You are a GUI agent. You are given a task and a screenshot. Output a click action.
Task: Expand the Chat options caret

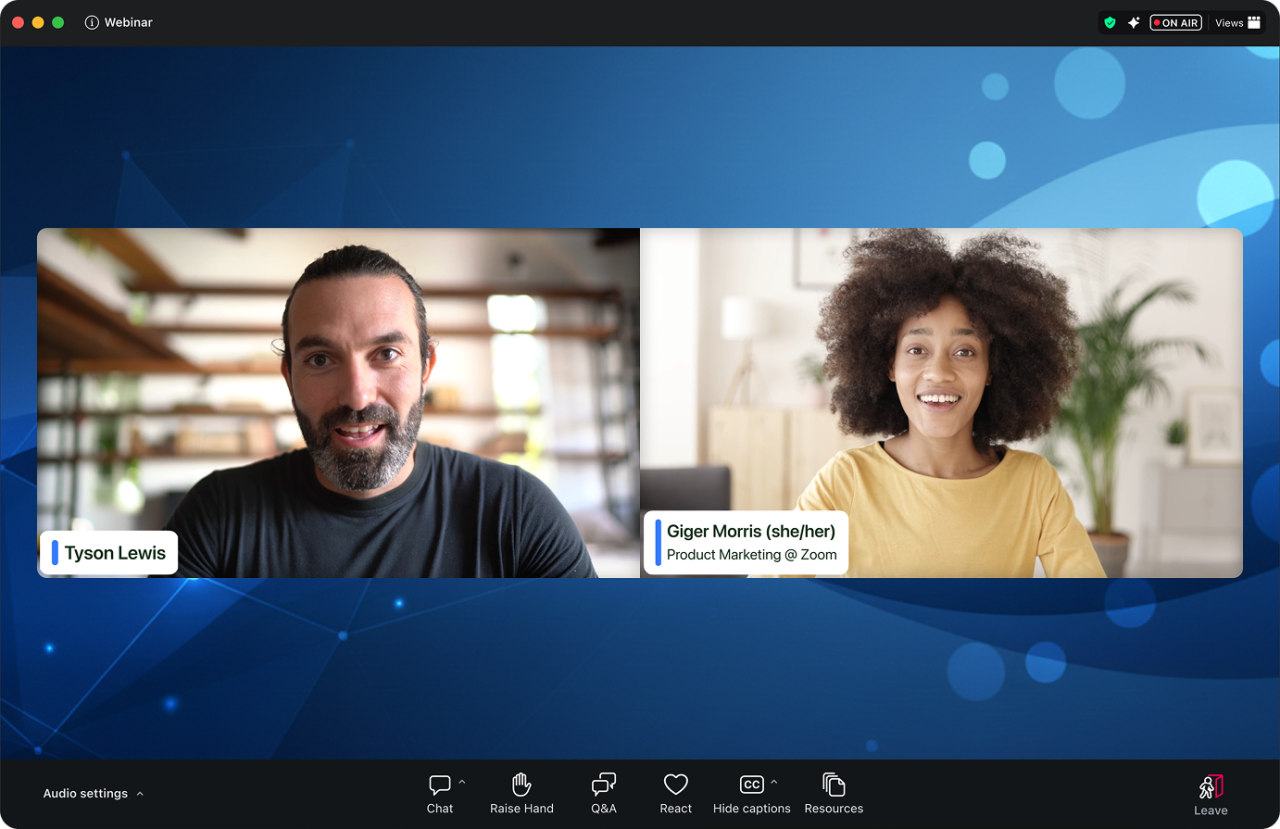coord(462,782)
